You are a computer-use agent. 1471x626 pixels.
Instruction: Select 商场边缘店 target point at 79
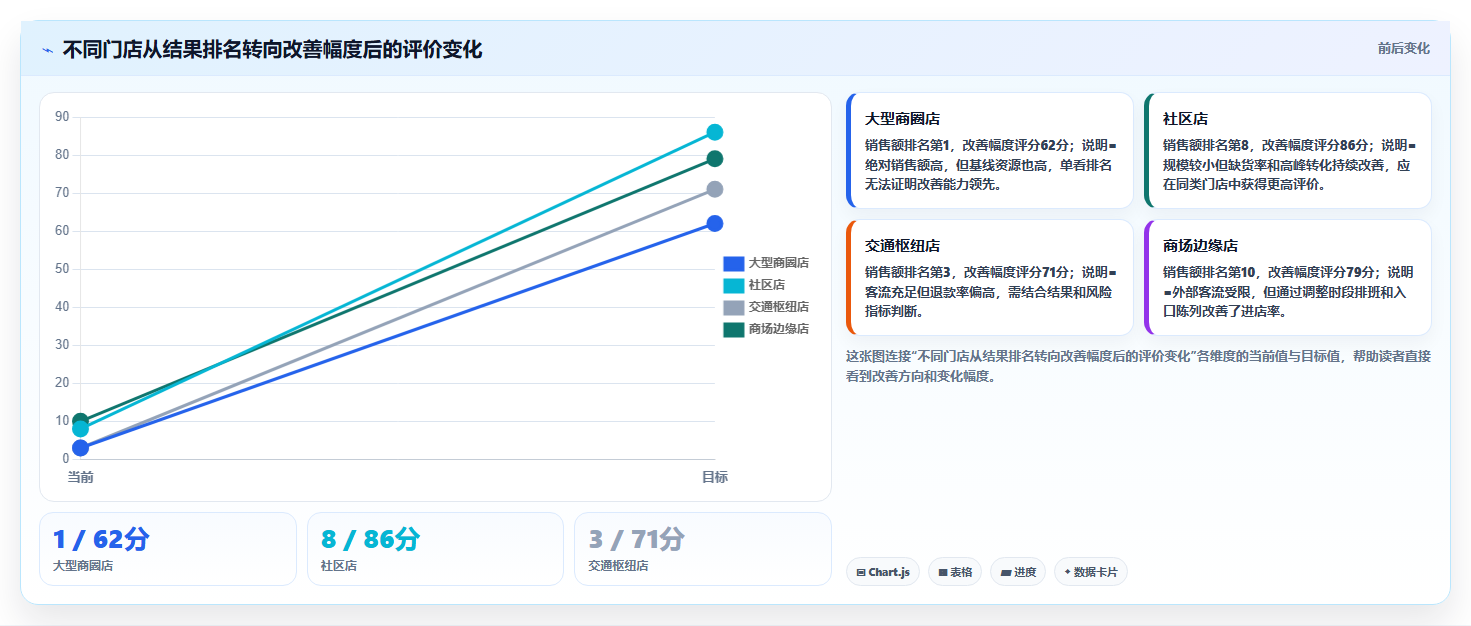[715, 159]
